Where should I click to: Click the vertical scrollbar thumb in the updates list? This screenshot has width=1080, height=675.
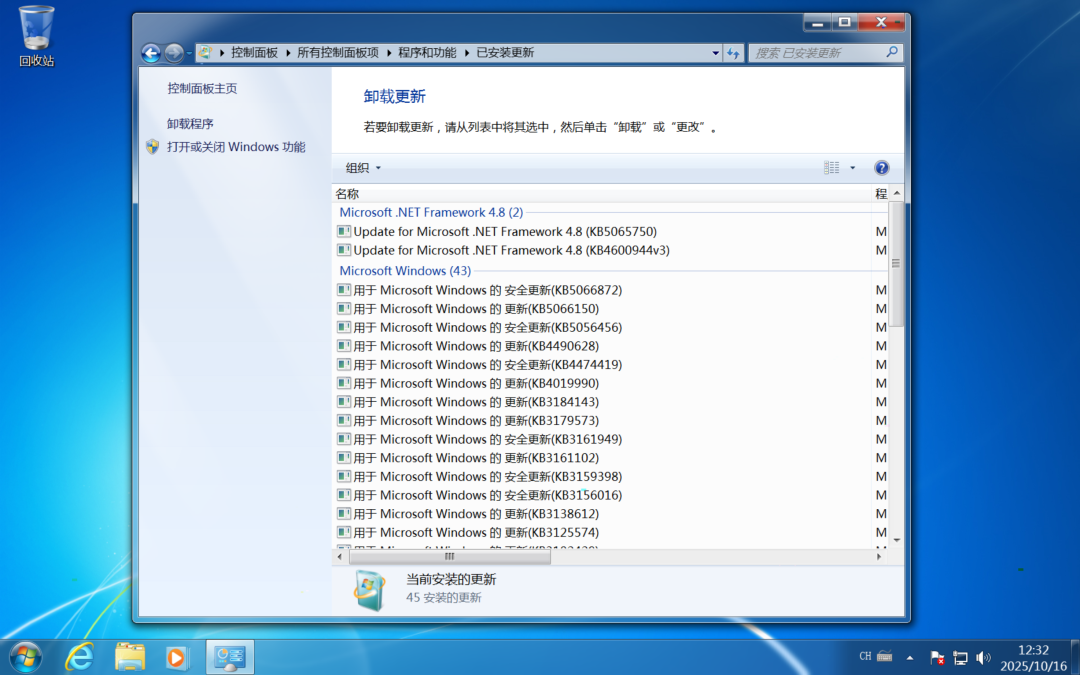896,263
